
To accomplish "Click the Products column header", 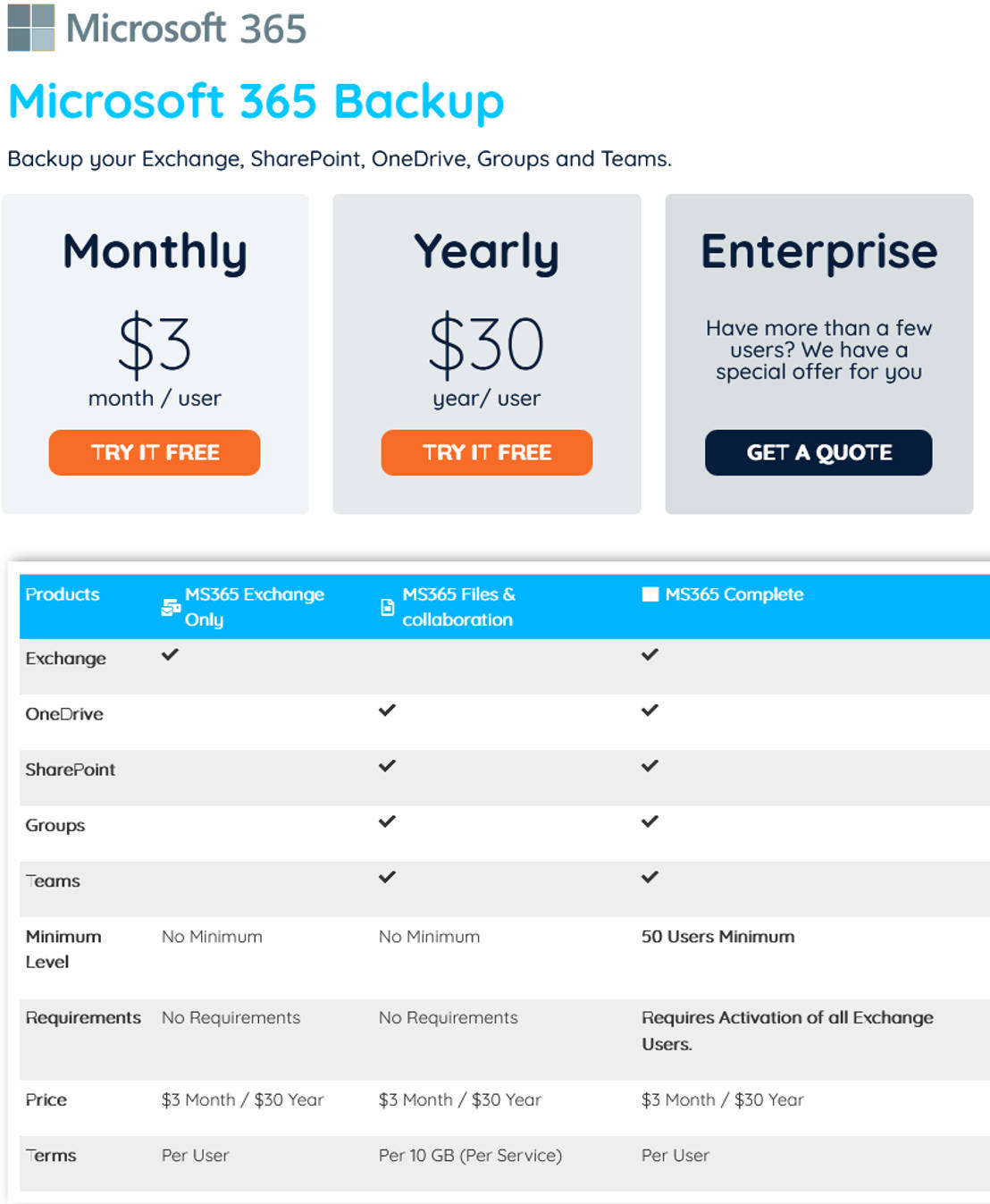I will point(63,594).
